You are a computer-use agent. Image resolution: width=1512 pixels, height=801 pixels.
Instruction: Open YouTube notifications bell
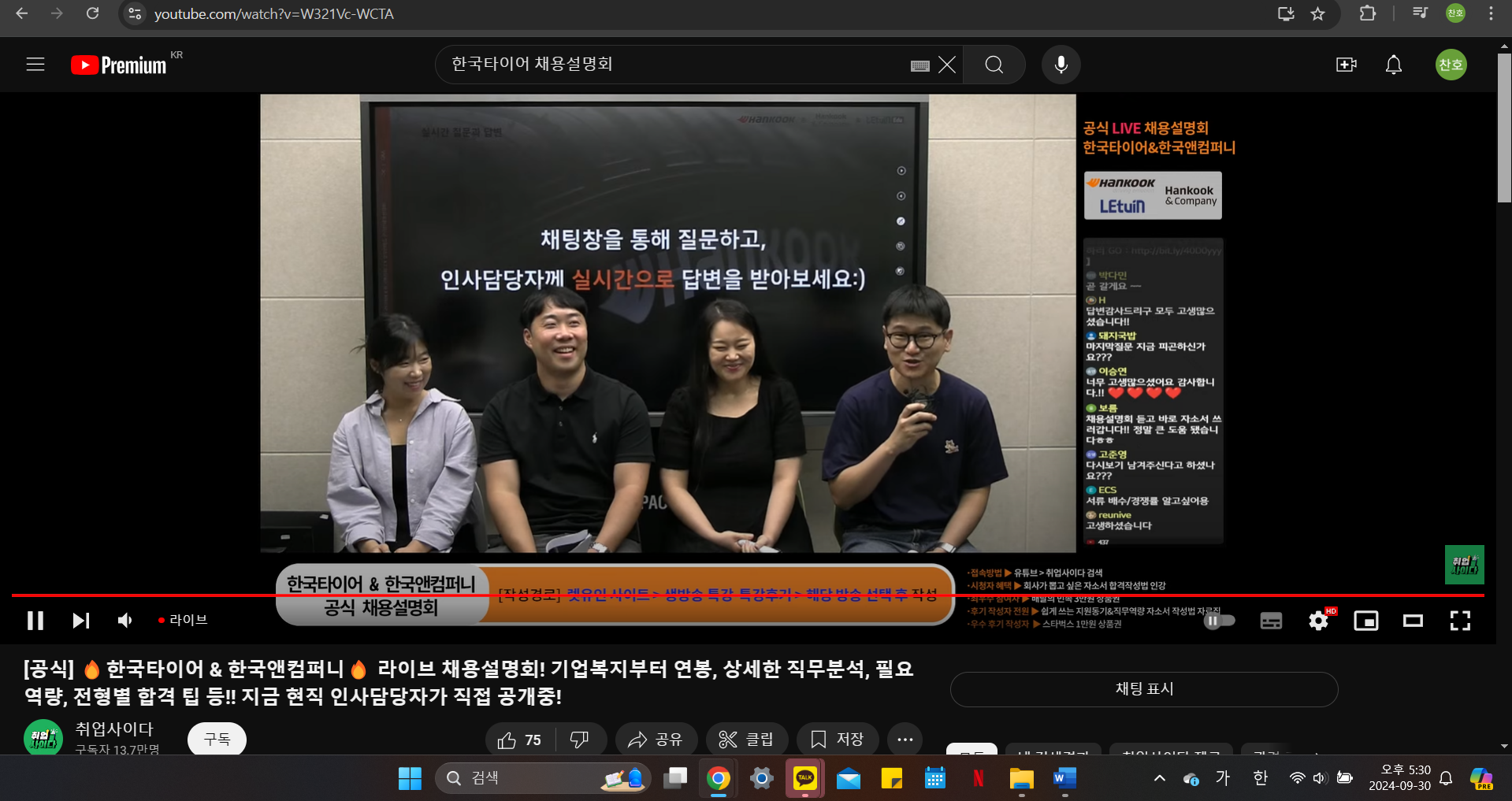(x=1393, y=65)
